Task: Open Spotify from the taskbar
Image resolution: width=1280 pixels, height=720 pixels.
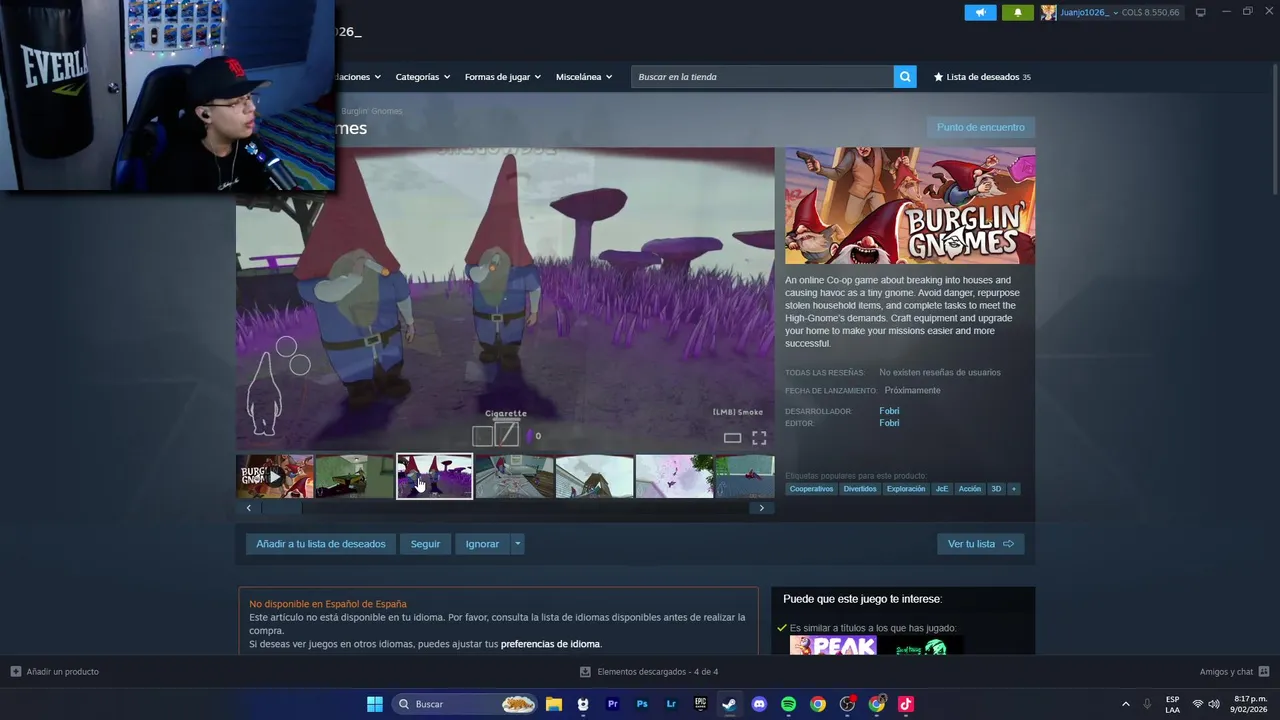Action: pos(788,704)
